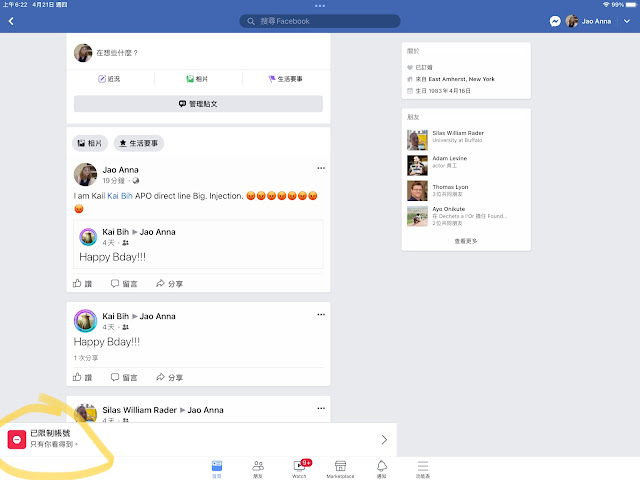Tap the battery indicator in status bar
Viewport: 640px width, 480px height.
click(631, 5)
